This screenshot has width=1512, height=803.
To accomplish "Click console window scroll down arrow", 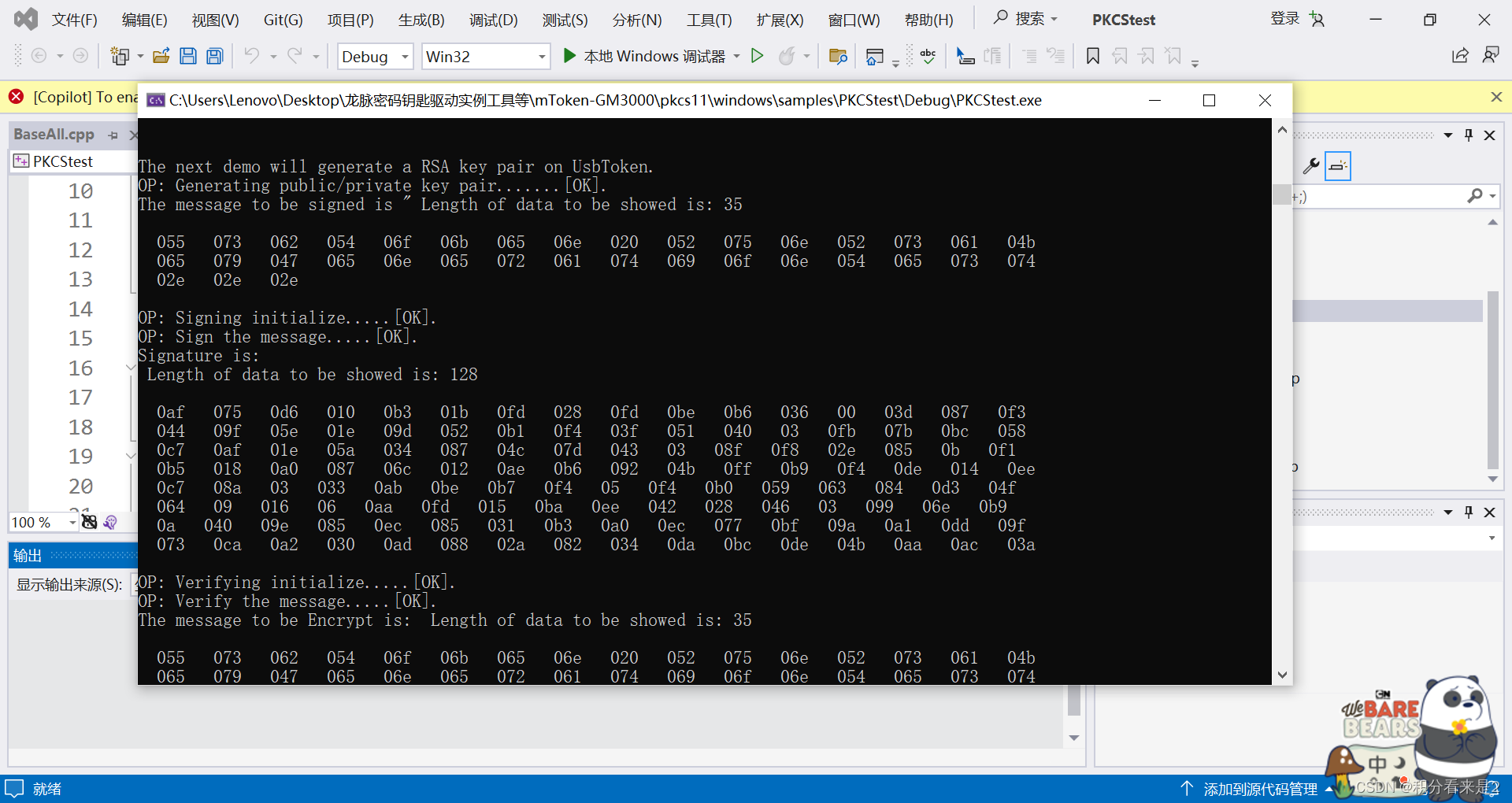I will pyautogui.click(x=1282, y=675).
